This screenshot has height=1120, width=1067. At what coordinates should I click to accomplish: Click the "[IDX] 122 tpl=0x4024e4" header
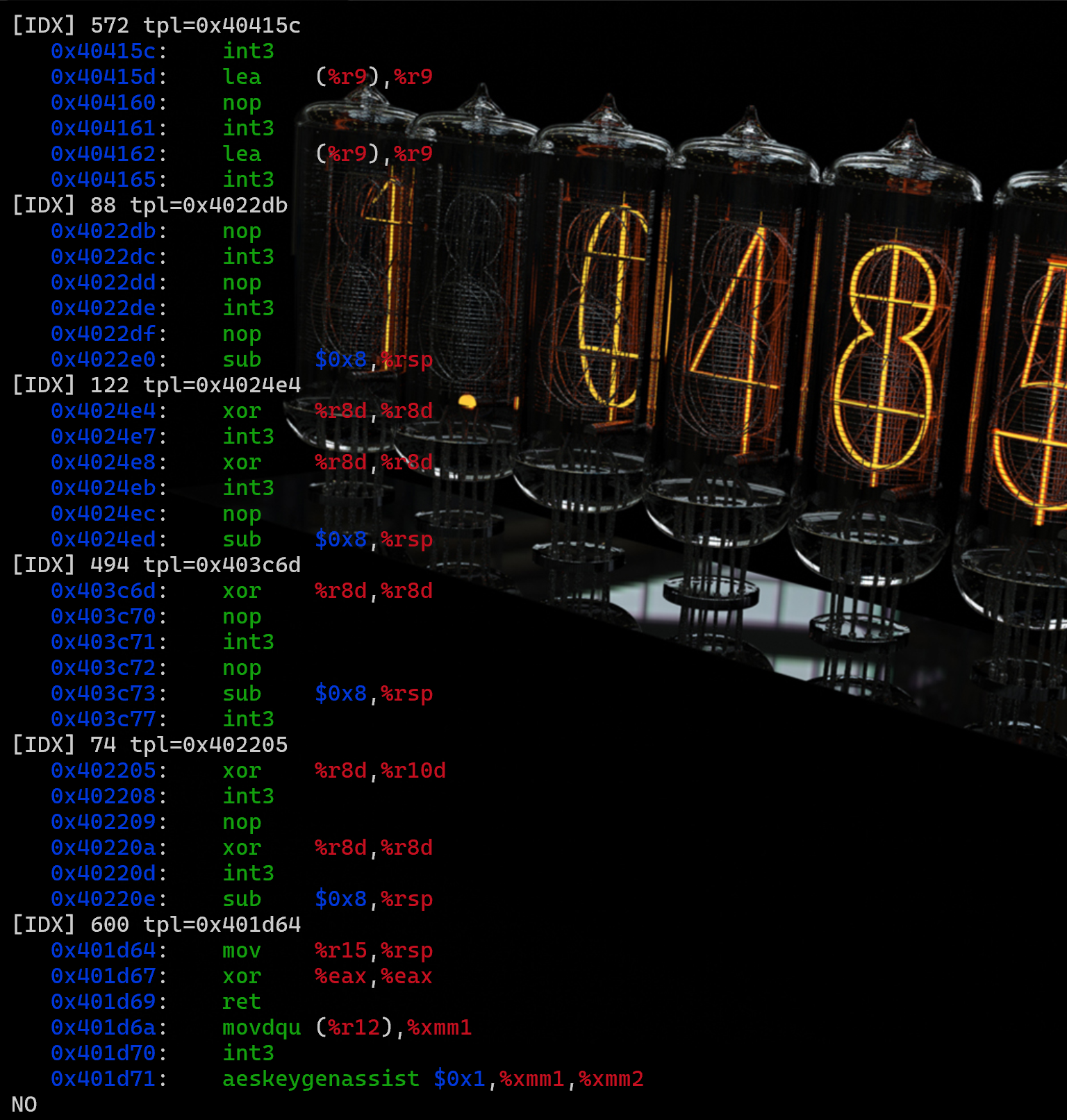(x=156, y=385)
